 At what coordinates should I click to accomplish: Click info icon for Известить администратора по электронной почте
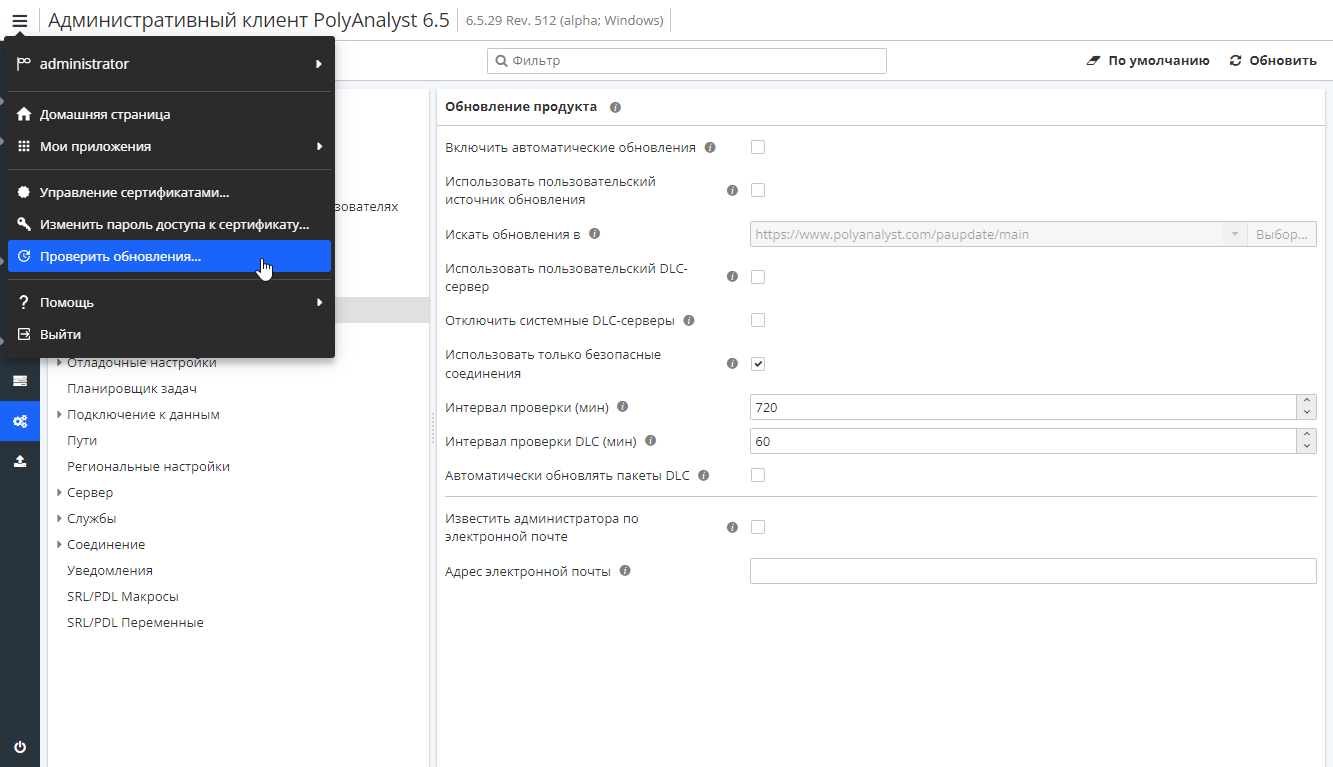click(732, 527)
